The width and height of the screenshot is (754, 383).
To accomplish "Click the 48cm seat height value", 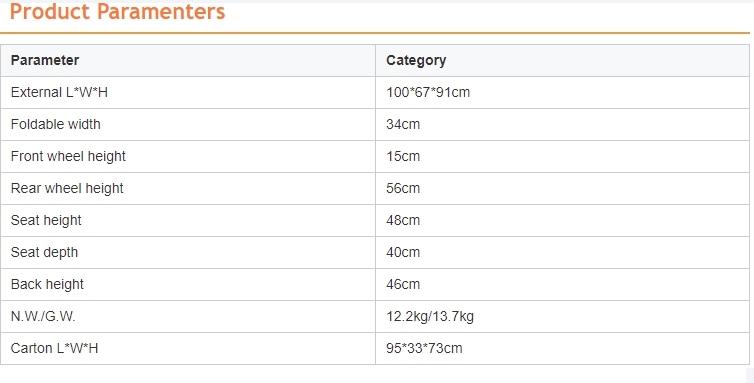I will click(403, 220).
